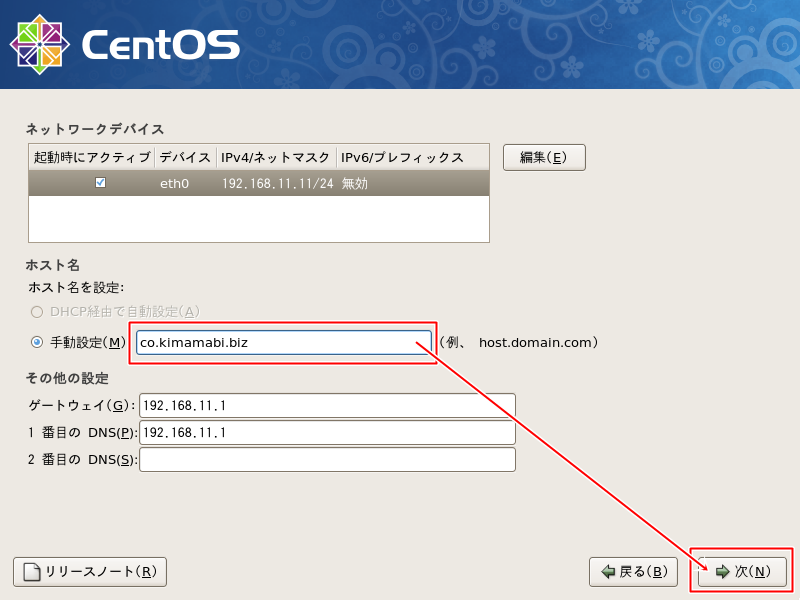Click the primary DNS input field
The height and width of the screenshot is (600, 800).
(x=327, y=432)
